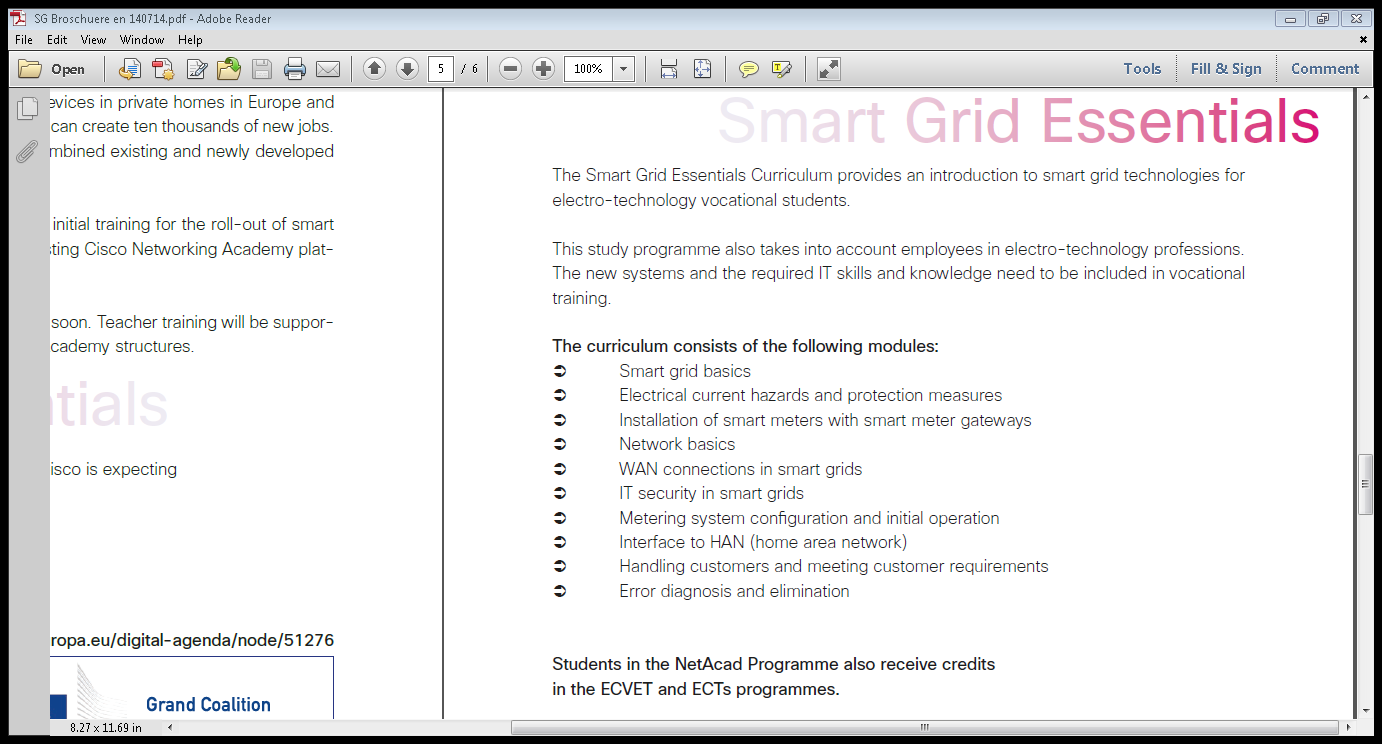Image resolution: width=1382 pixels, height=744 pixels.
Task: Click 'The curriculum consists of the following modules' heading
Action: coord(745,347)
